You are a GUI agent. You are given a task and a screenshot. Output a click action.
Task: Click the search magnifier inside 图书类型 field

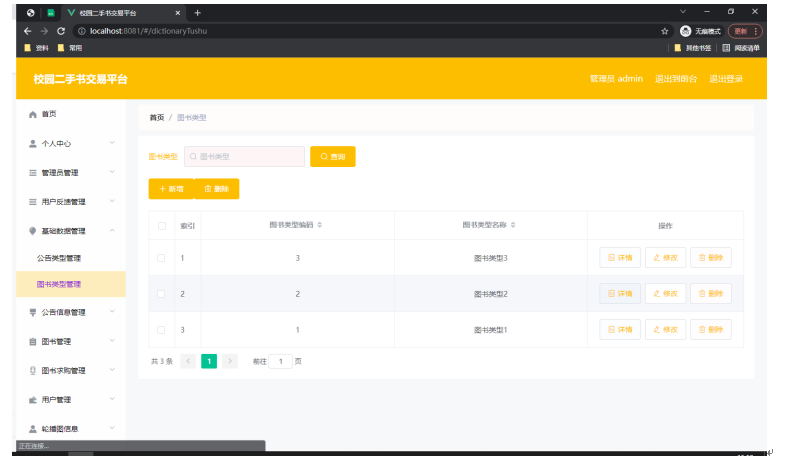tap(193, 156)
